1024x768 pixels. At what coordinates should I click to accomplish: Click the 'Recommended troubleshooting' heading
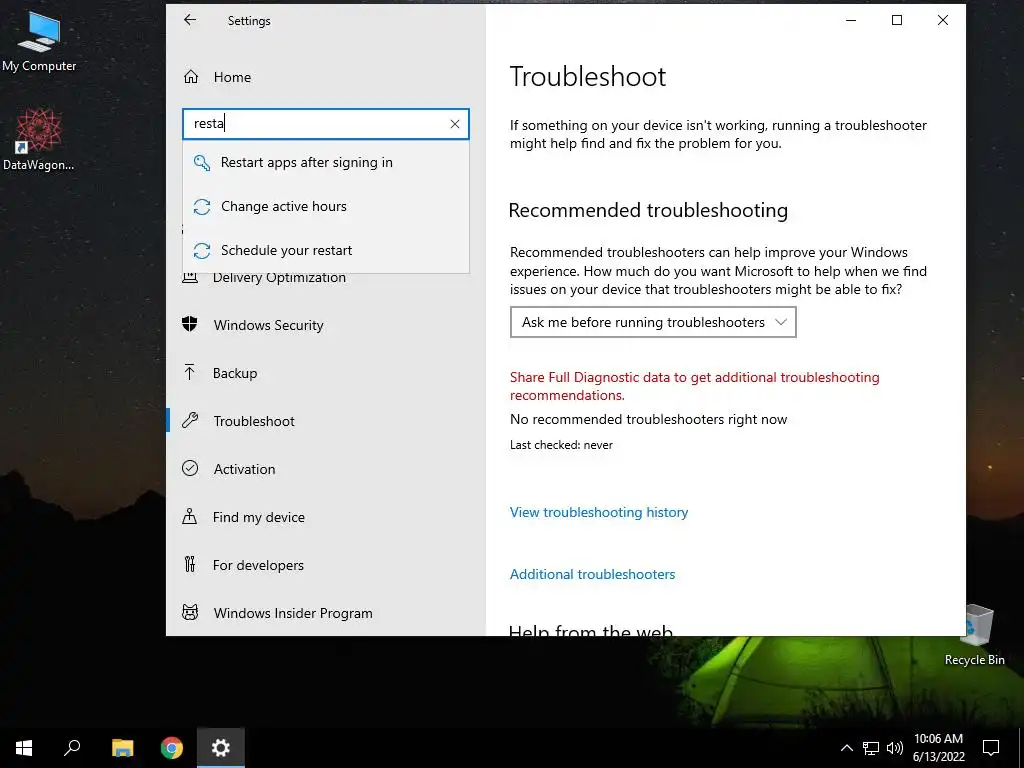(x=648, y=210)
